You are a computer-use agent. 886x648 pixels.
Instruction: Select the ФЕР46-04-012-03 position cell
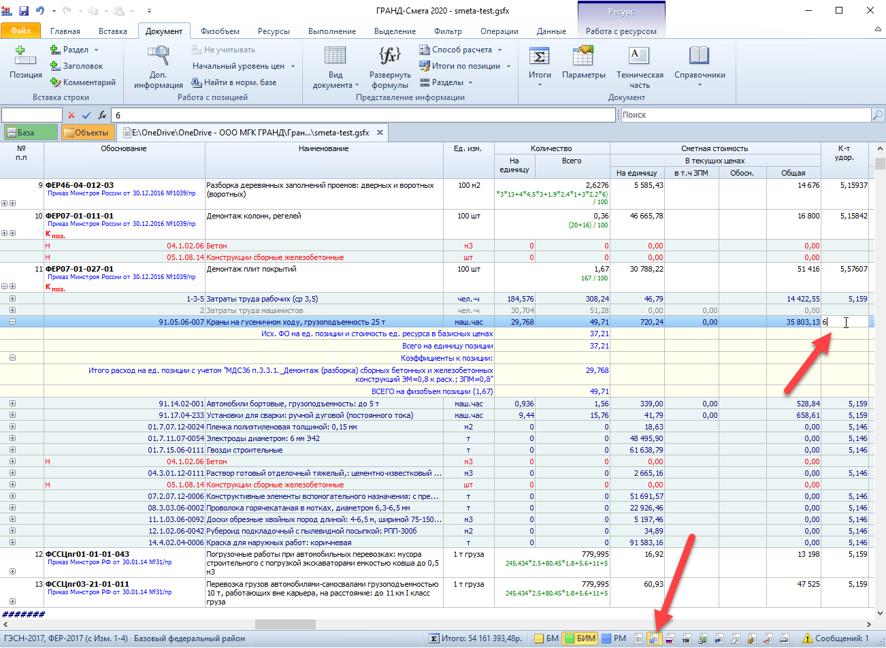tap(124, 194)
